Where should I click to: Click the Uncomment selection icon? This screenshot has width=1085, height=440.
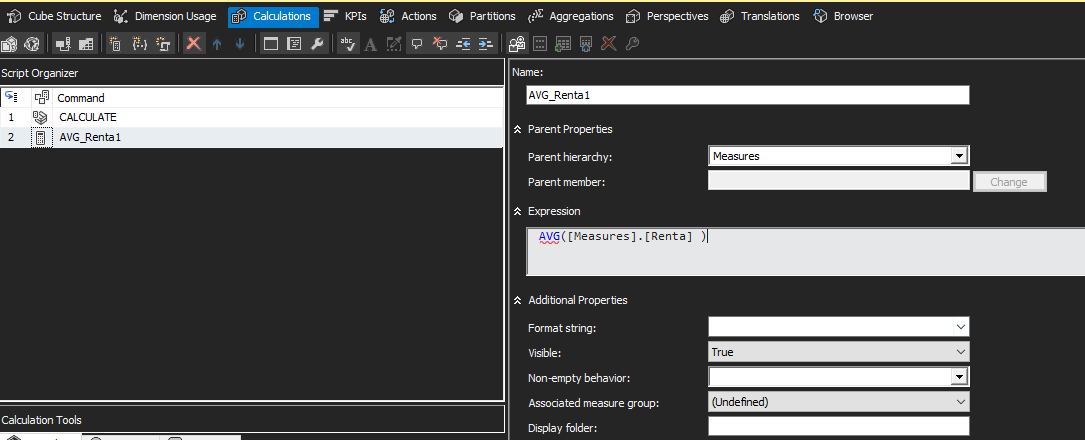(440, 44)
